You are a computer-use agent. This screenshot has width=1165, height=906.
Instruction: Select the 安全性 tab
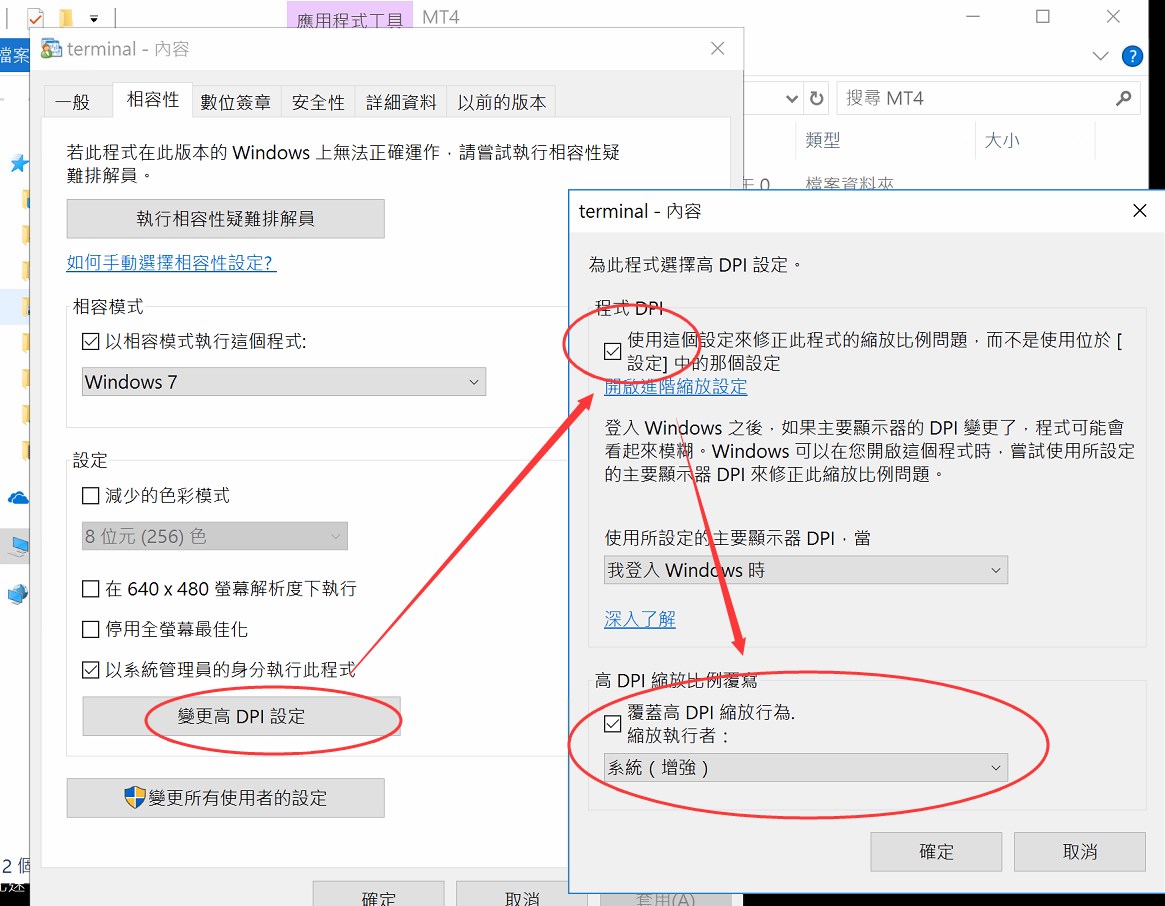(318, 102)
